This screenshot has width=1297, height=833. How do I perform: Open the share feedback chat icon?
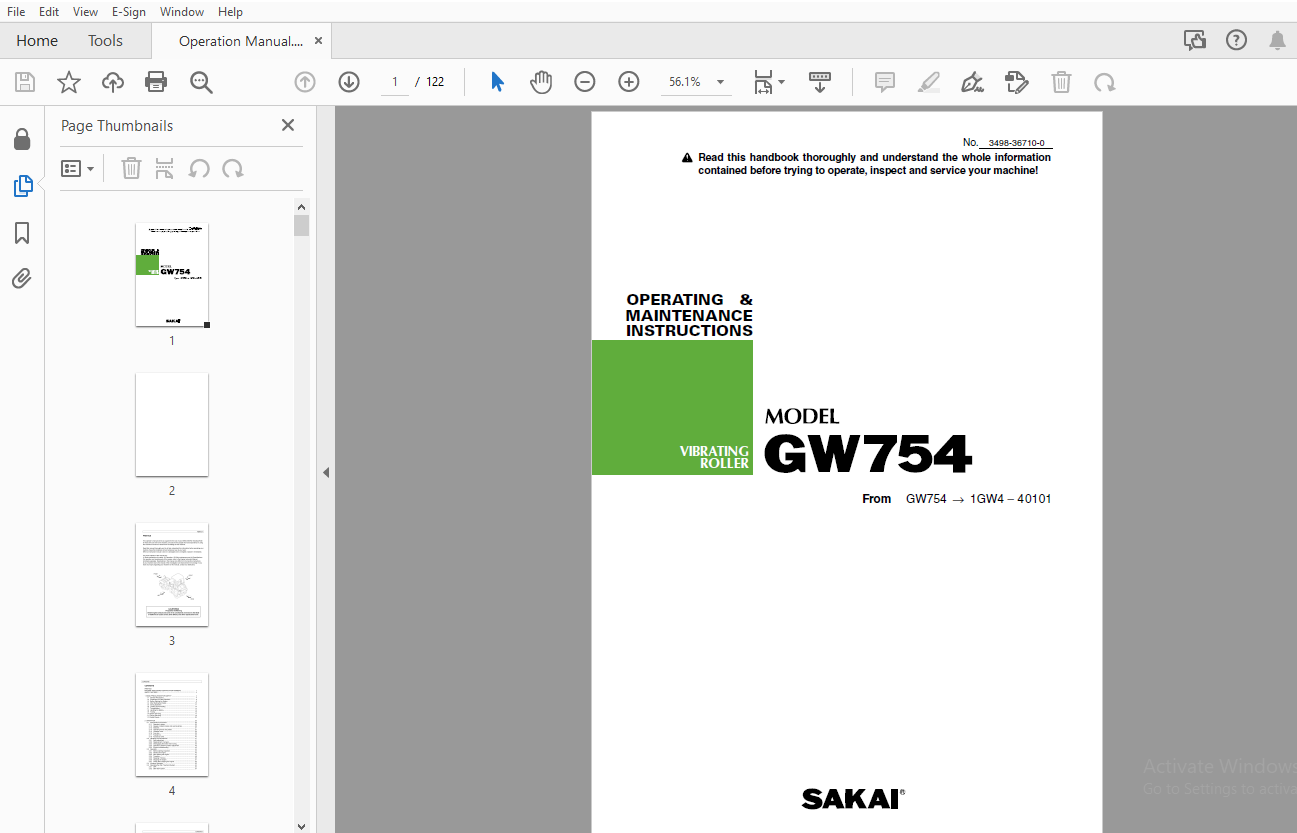click(x=1195, y=40)
